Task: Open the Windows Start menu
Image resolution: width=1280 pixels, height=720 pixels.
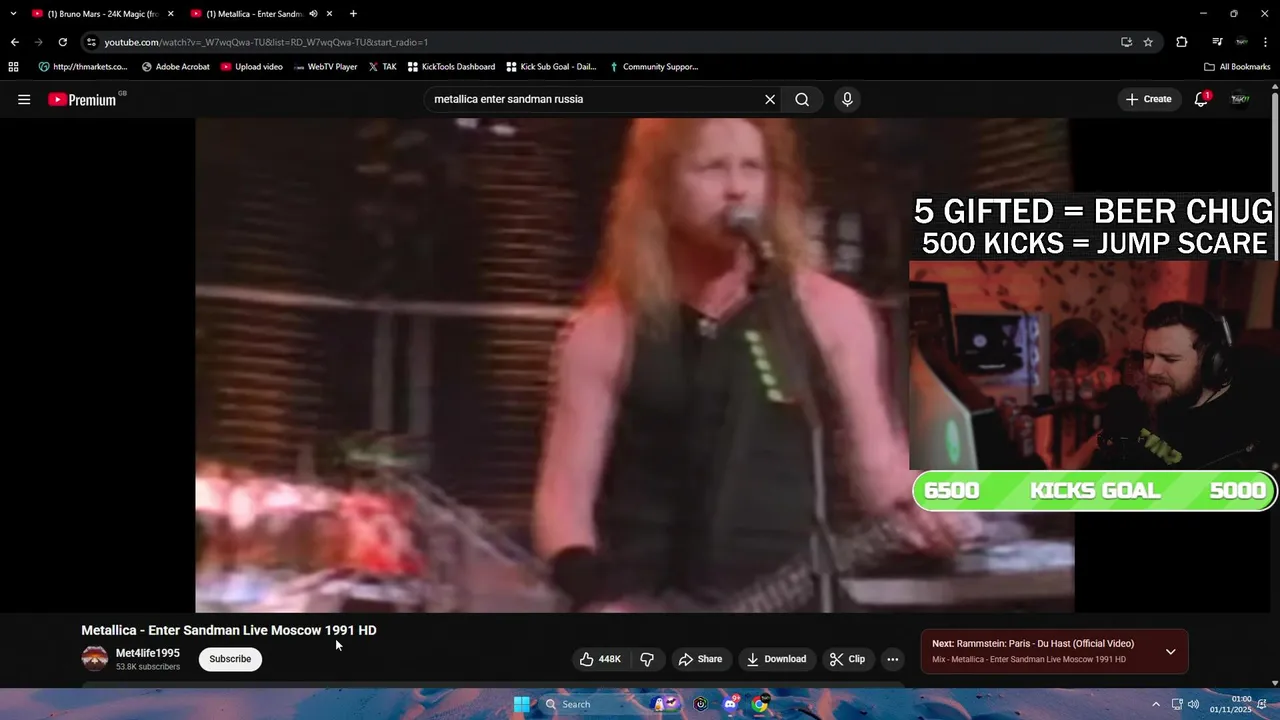Action: (x=521, y=704)
